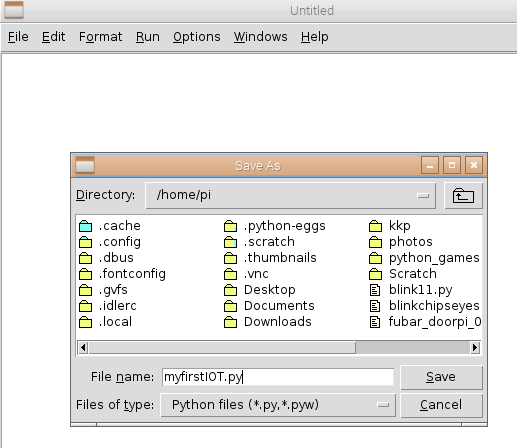Image resolution: width=517 pixels, height=448 pixels.
Task: Select the .thumbnails folder icon
Action: (x=230, y=258)
